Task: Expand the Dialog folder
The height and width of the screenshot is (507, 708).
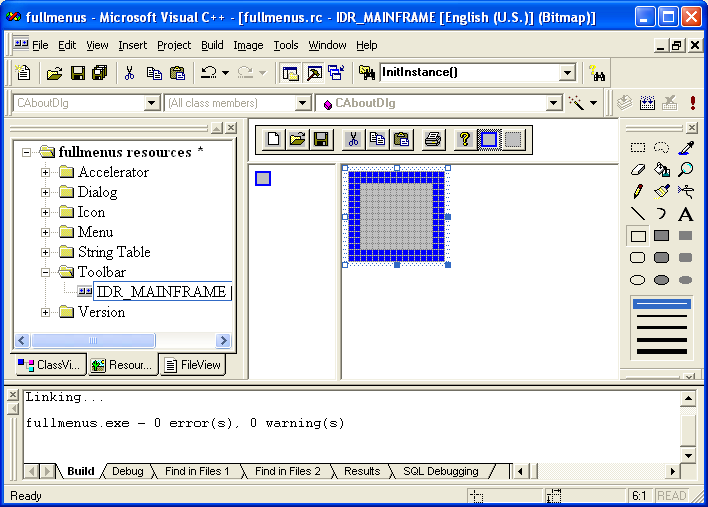Action: 45,192
